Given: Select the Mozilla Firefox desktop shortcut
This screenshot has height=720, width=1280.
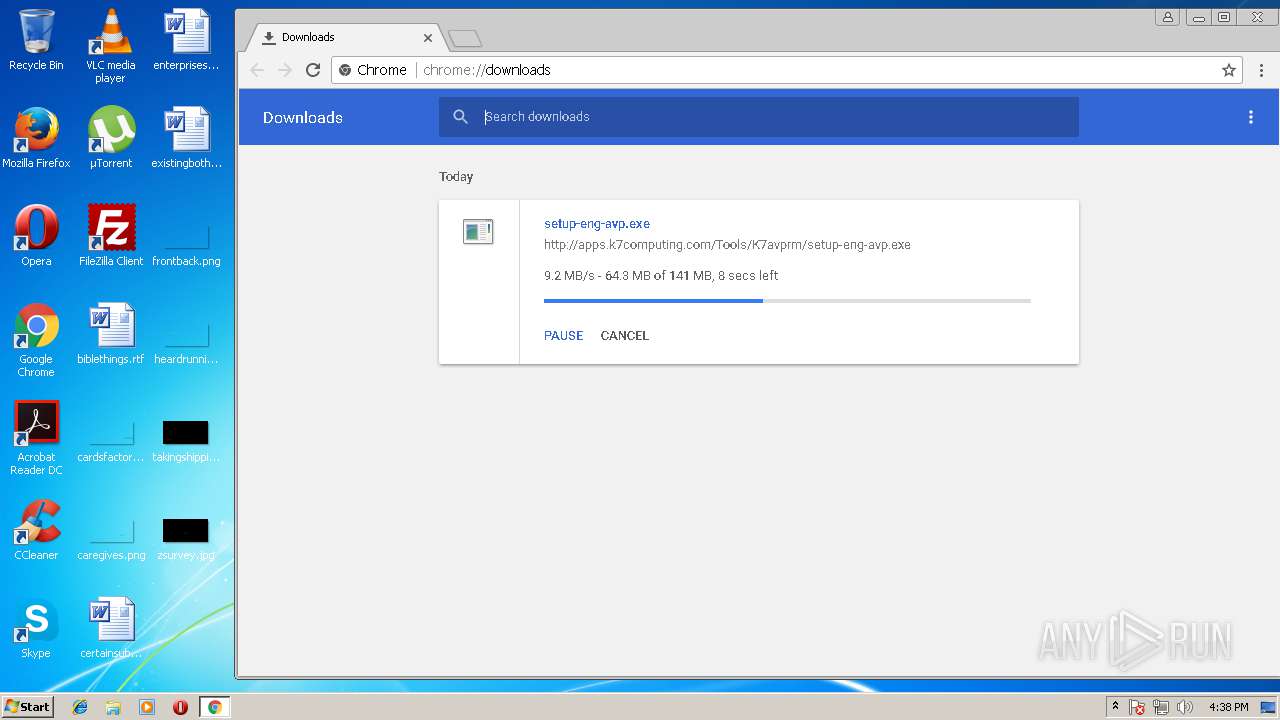Looking at the screenshot, I should (x=36, y=138).
